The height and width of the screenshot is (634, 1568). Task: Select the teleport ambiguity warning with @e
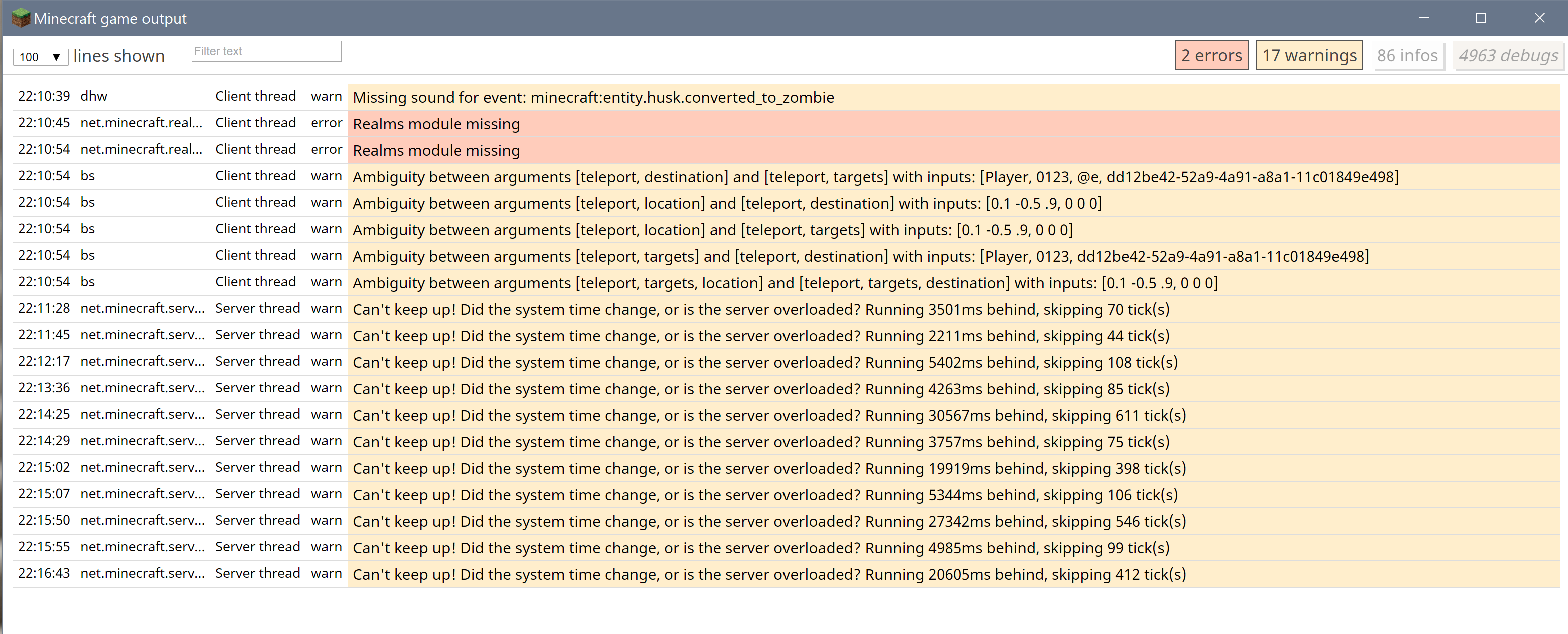click(875, 177)
